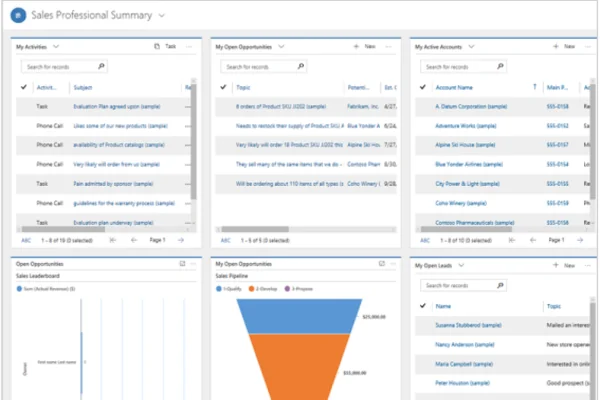
Task: Click ABC filter in My Open Opportunities footer
Action: pos(226,240)
